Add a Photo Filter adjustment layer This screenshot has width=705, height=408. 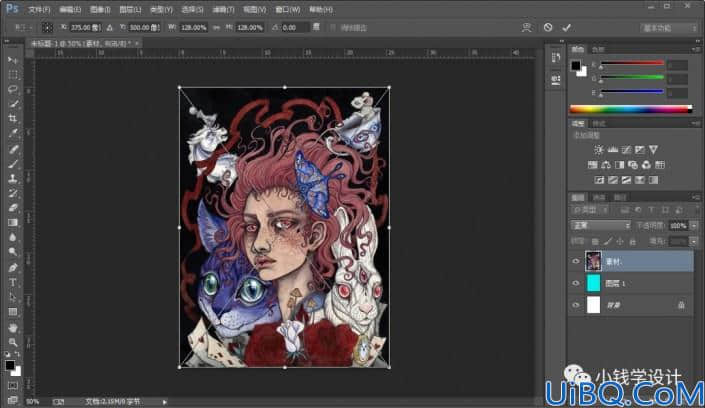coord(633,165)
